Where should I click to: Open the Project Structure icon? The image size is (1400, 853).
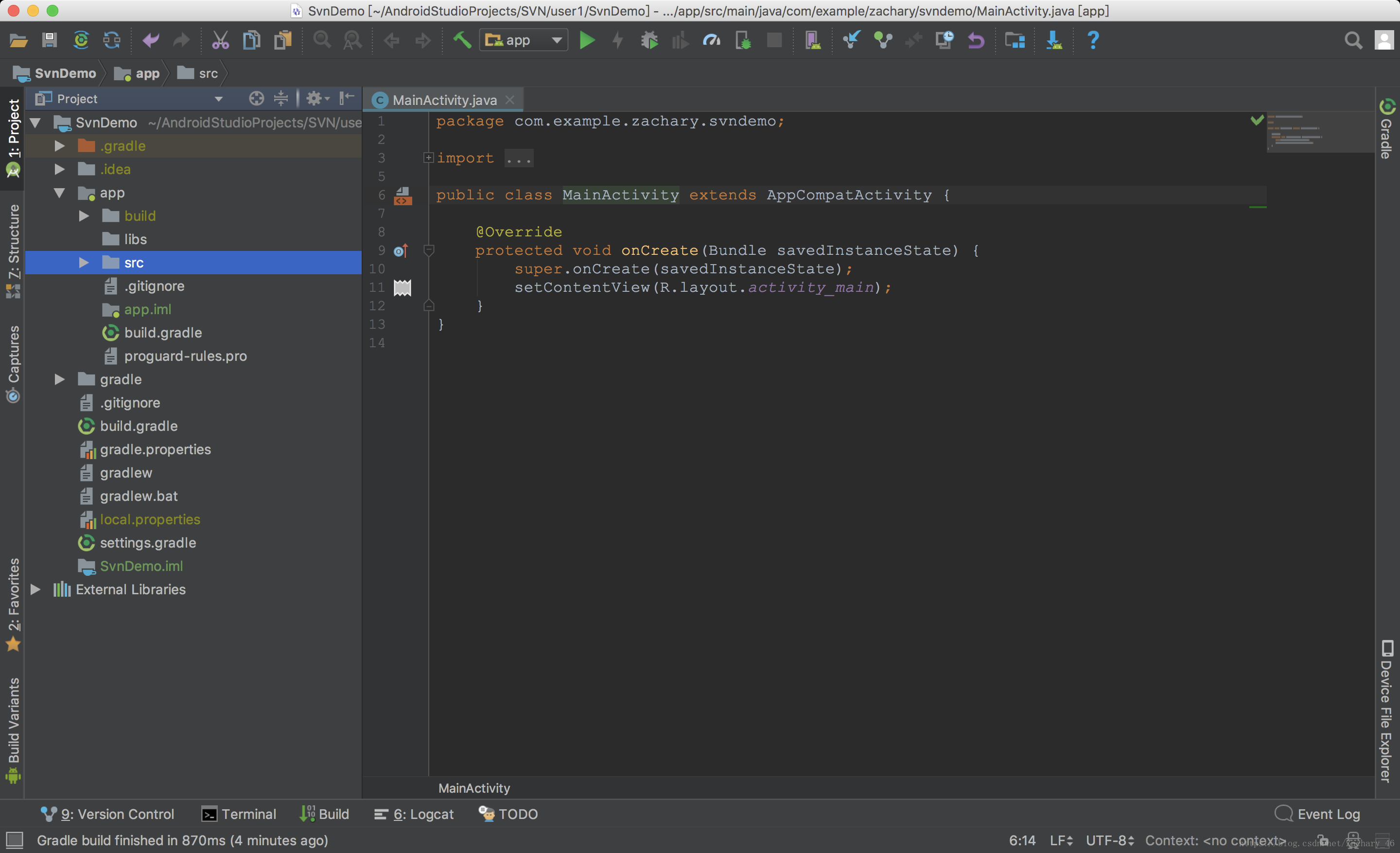click(x=1014, y=40)
